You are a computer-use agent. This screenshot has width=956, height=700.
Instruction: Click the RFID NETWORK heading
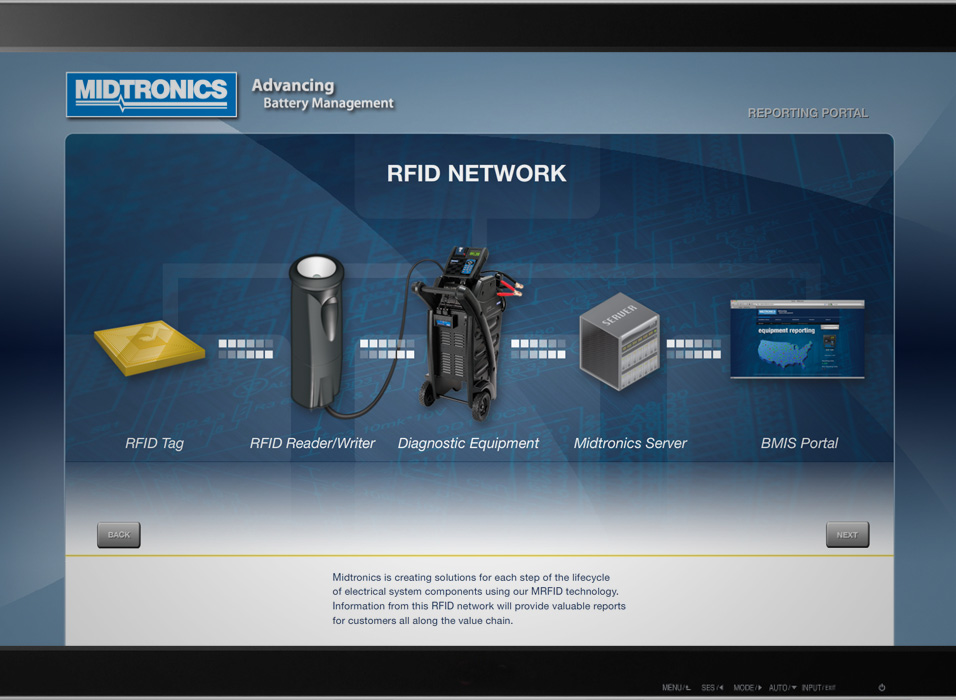coord(476,173)
